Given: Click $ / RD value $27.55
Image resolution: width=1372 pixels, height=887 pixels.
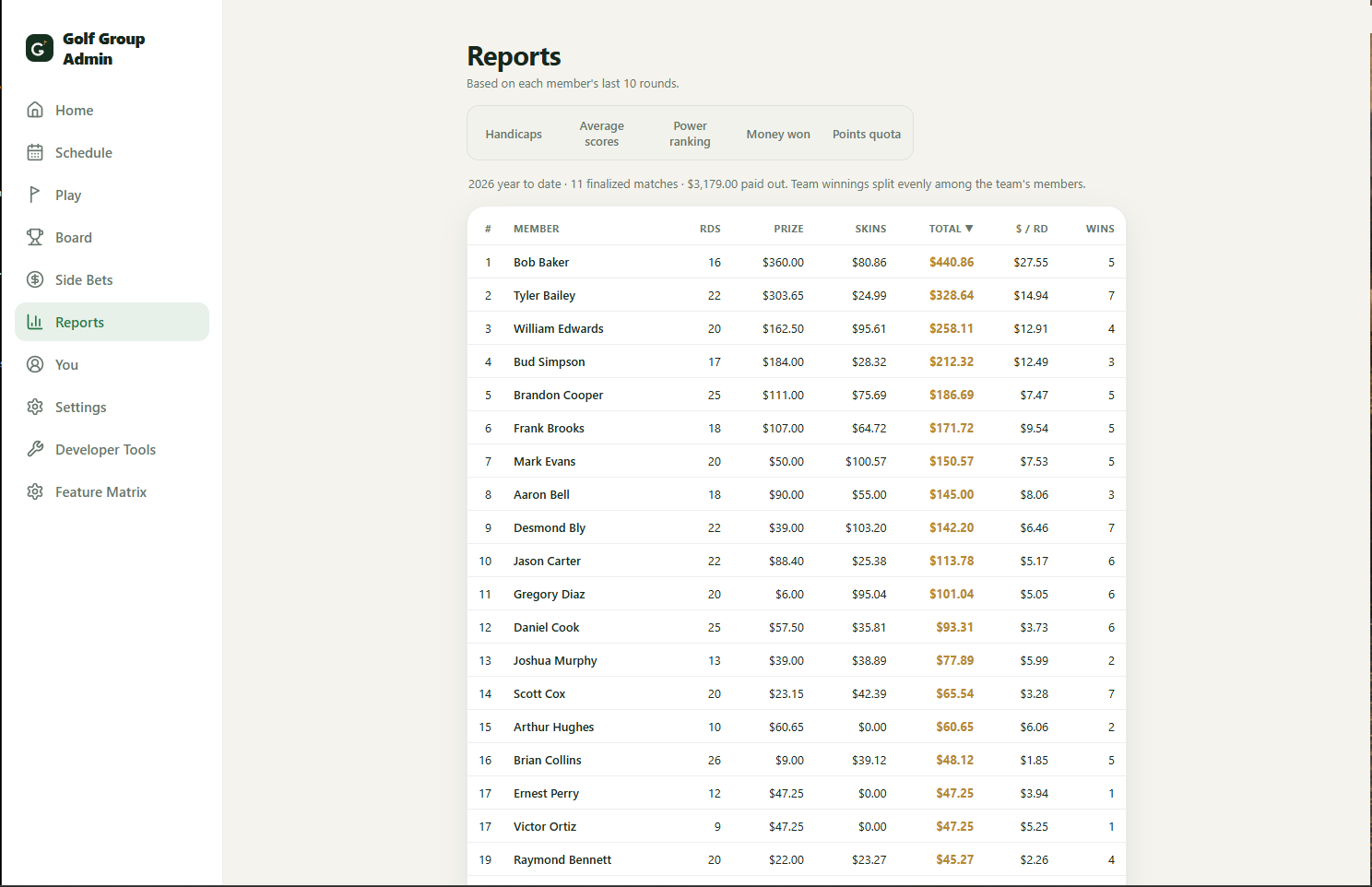Looking at the screenshot, I should point(1031,262).
